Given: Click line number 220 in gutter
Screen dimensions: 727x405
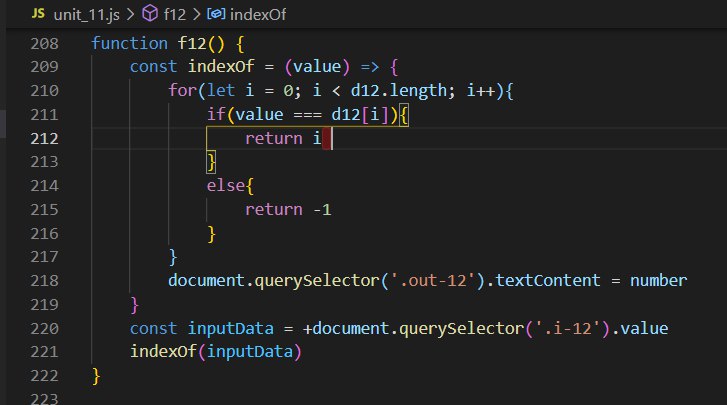Looking at the screenshot, I should (45, 329).
